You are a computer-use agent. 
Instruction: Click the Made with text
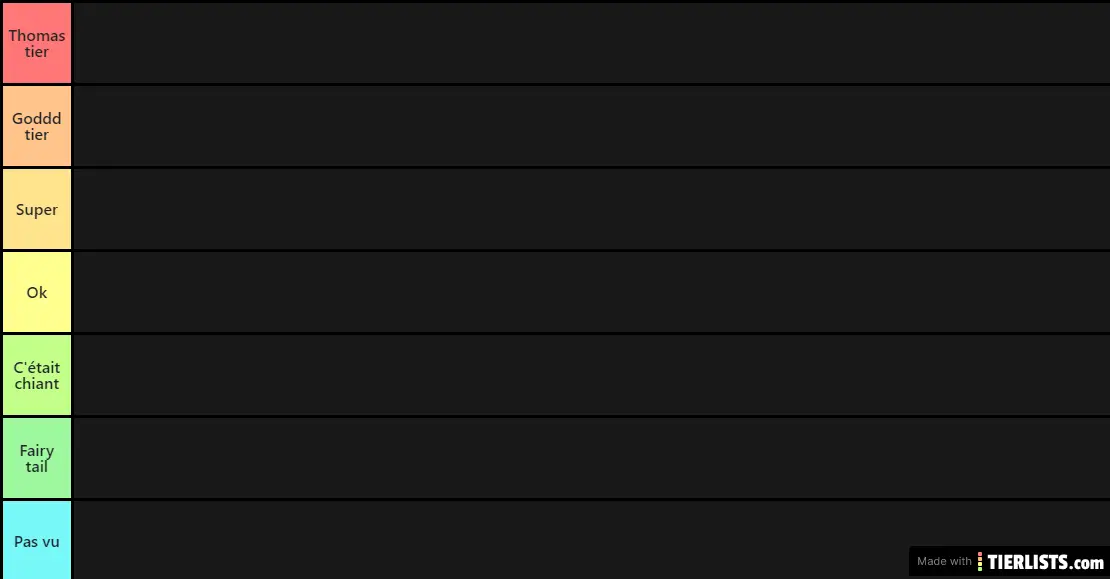coord(944,561)
